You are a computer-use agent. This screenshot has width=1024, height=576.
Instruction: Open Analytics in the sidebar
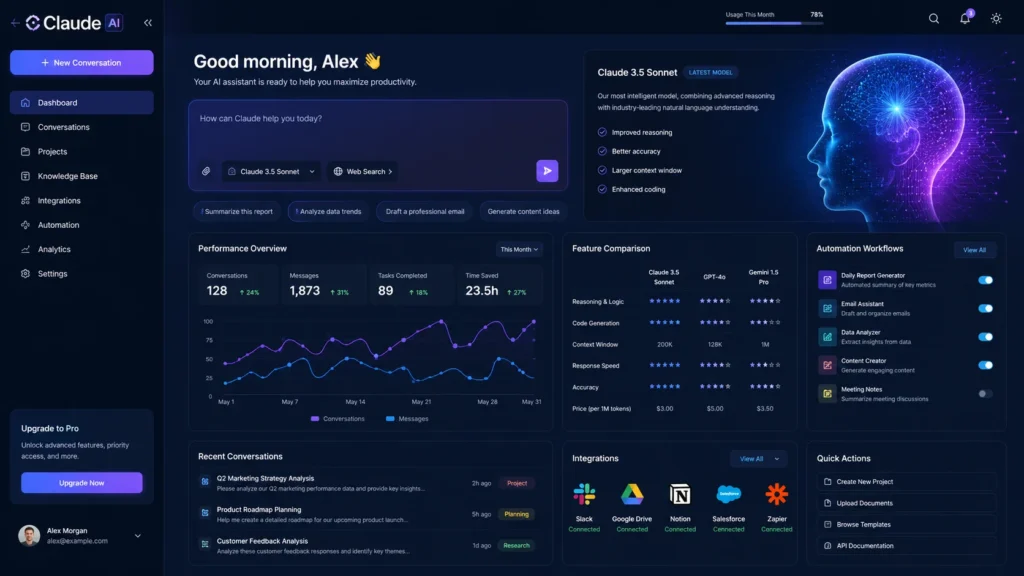point(82,249)
